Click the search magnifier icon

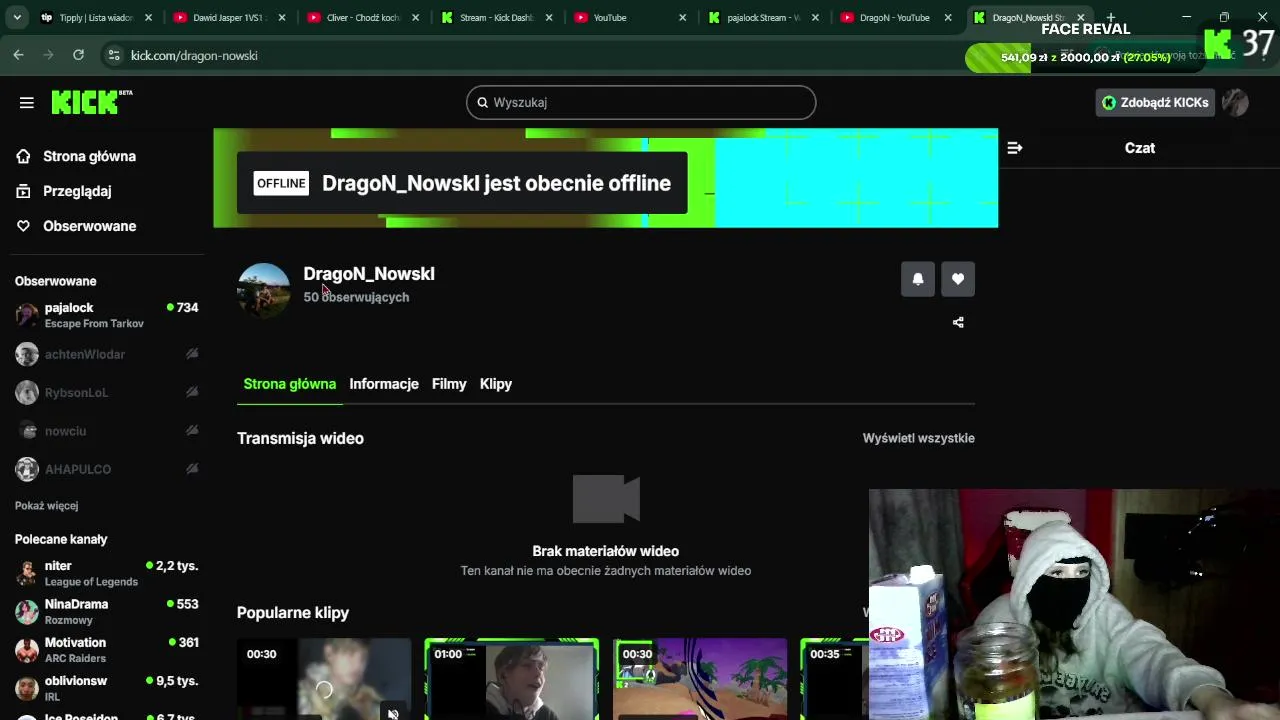point(482,102)
